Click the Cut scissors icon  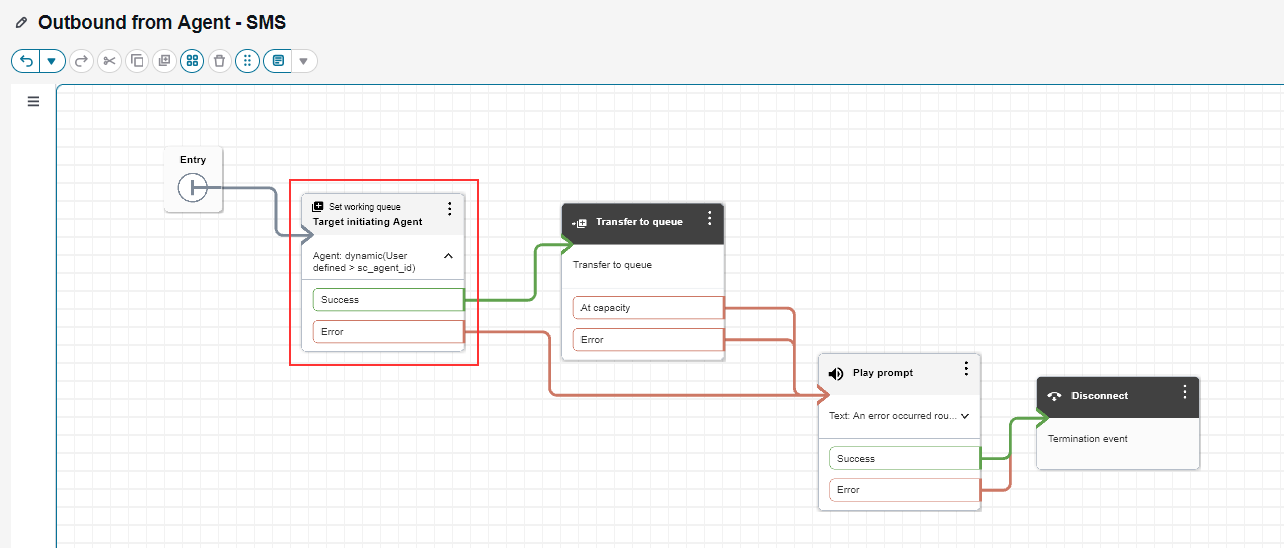109,61
